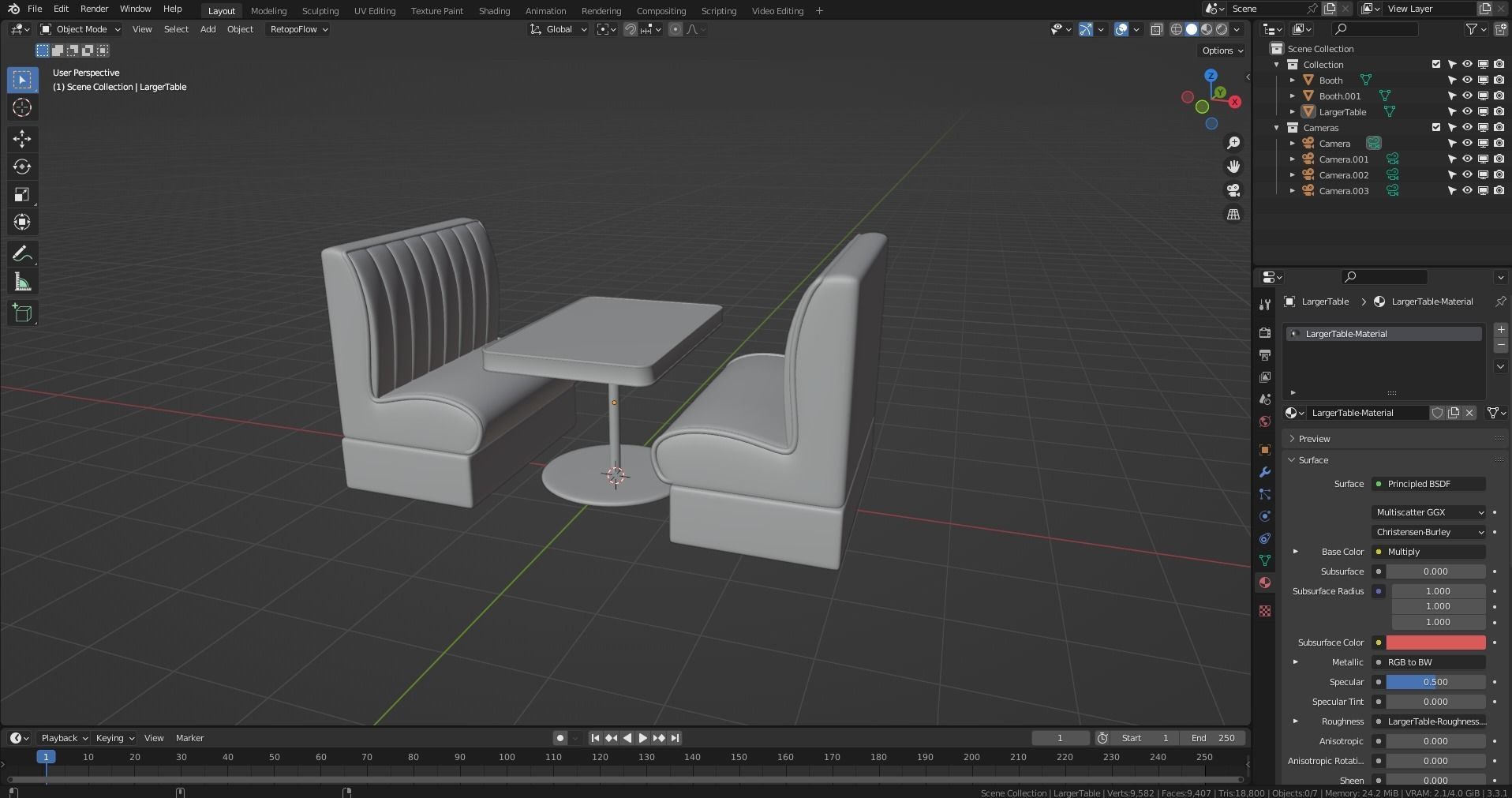Open the Object Mode dropdown

(x=80, y=29)
